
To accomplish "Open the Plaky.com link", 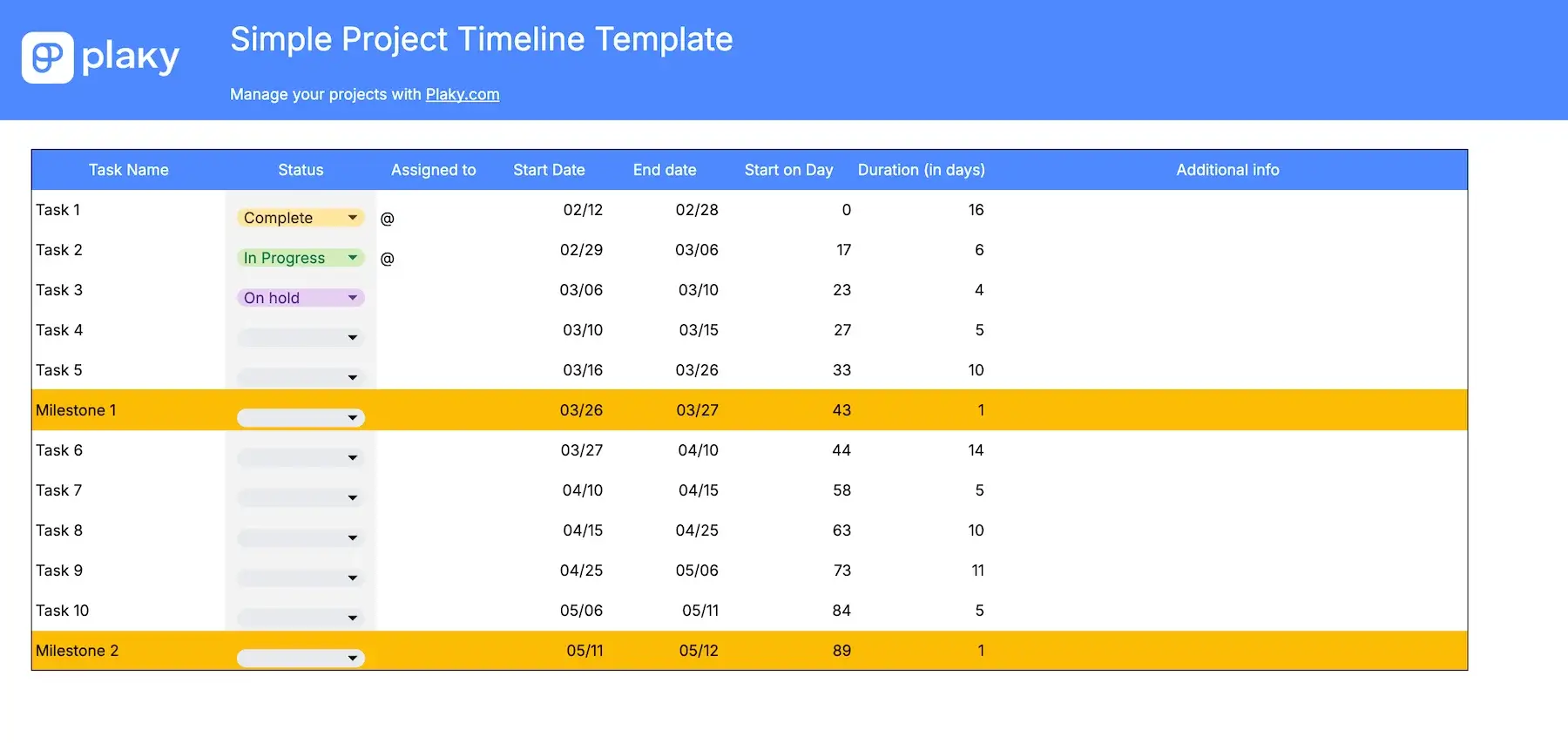I will click(x=462, y=94).
